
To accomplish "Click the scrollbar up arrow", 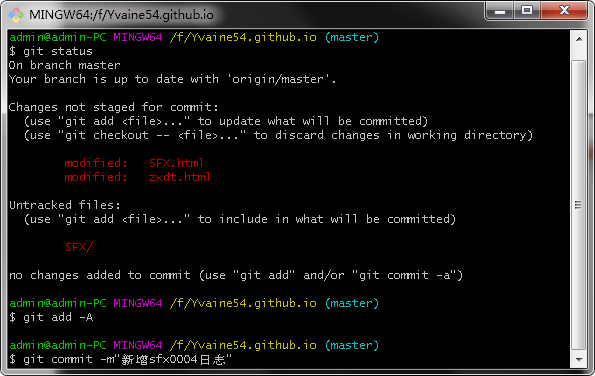I will click(579, 39).
